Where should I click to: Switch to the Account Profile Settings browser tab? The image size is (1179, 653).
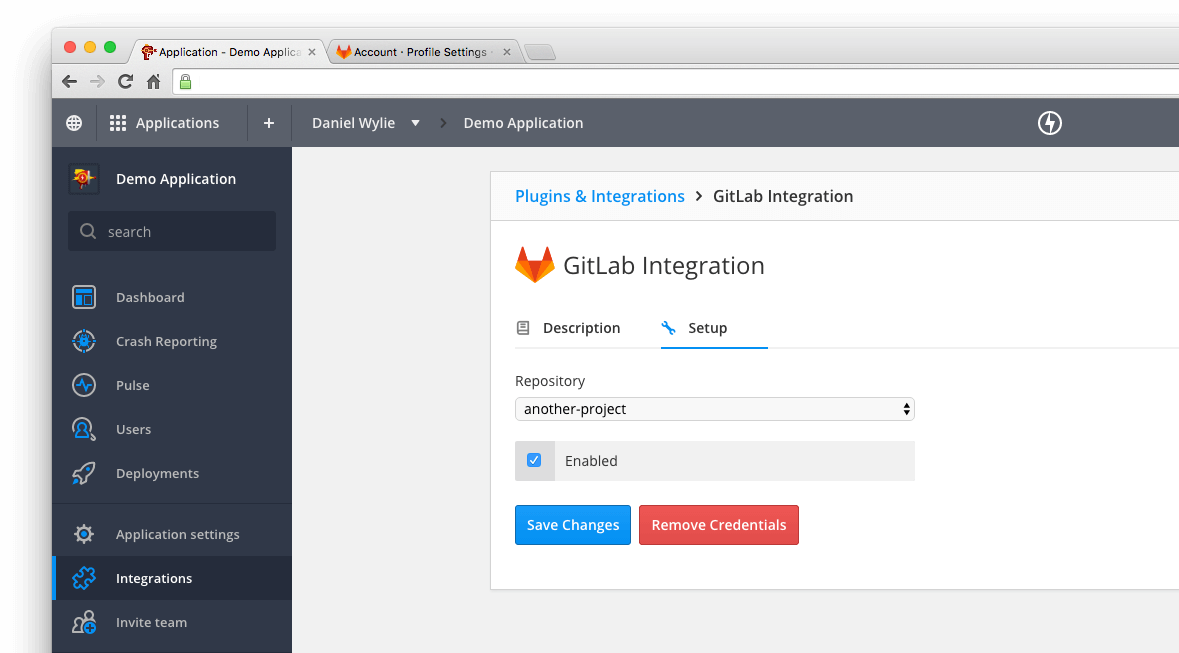click(420, 51)
